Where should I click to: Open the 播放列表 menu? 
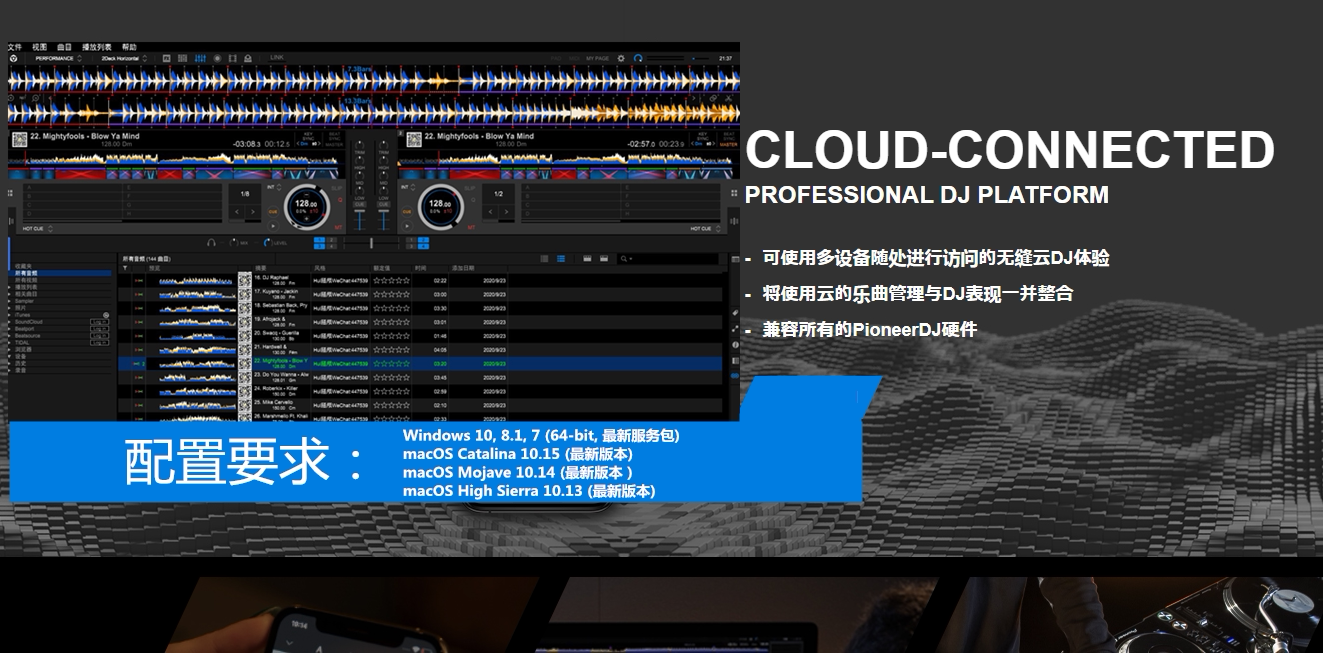pyautogui.click(x=97, y=47)
